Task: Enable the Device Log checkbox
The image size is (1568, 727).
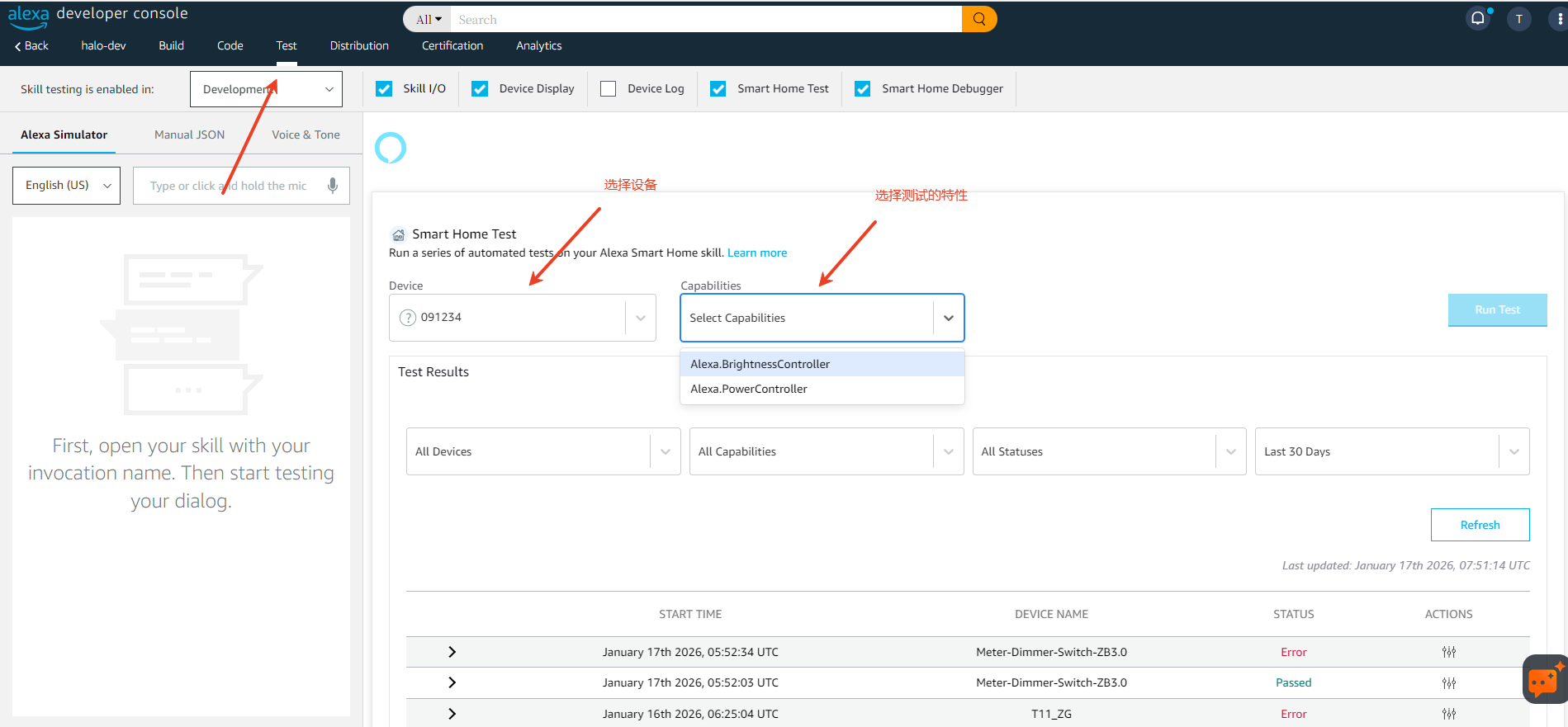Action: (x=609, y=88)
